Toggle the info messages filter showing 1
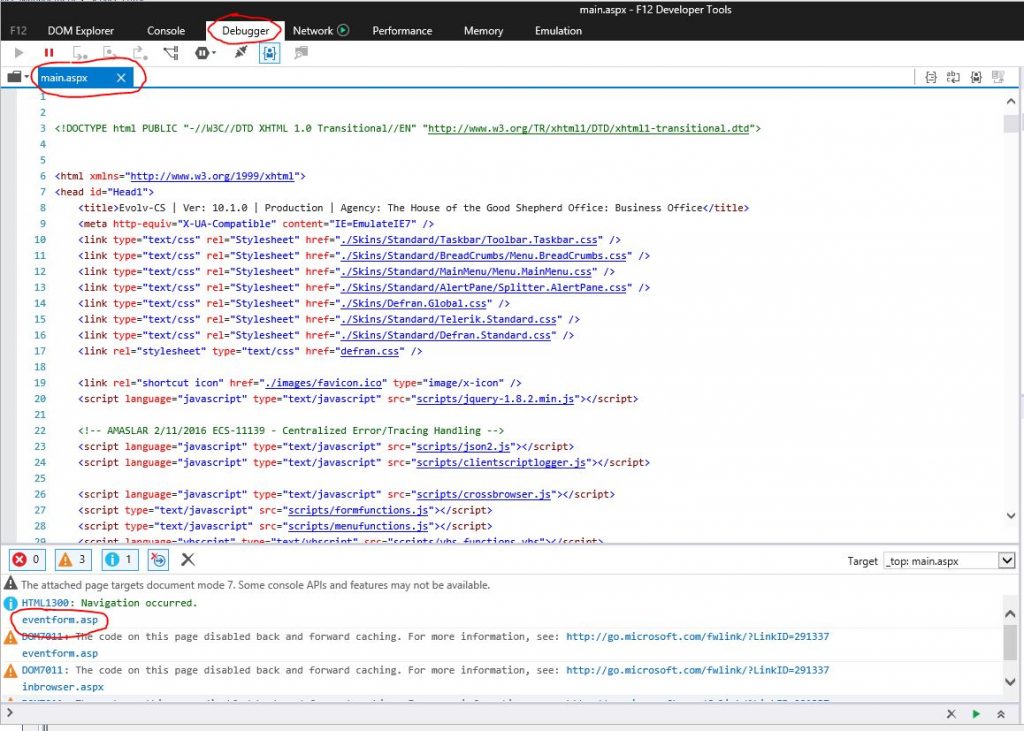Screen dimensions: 1024x731 120,559
